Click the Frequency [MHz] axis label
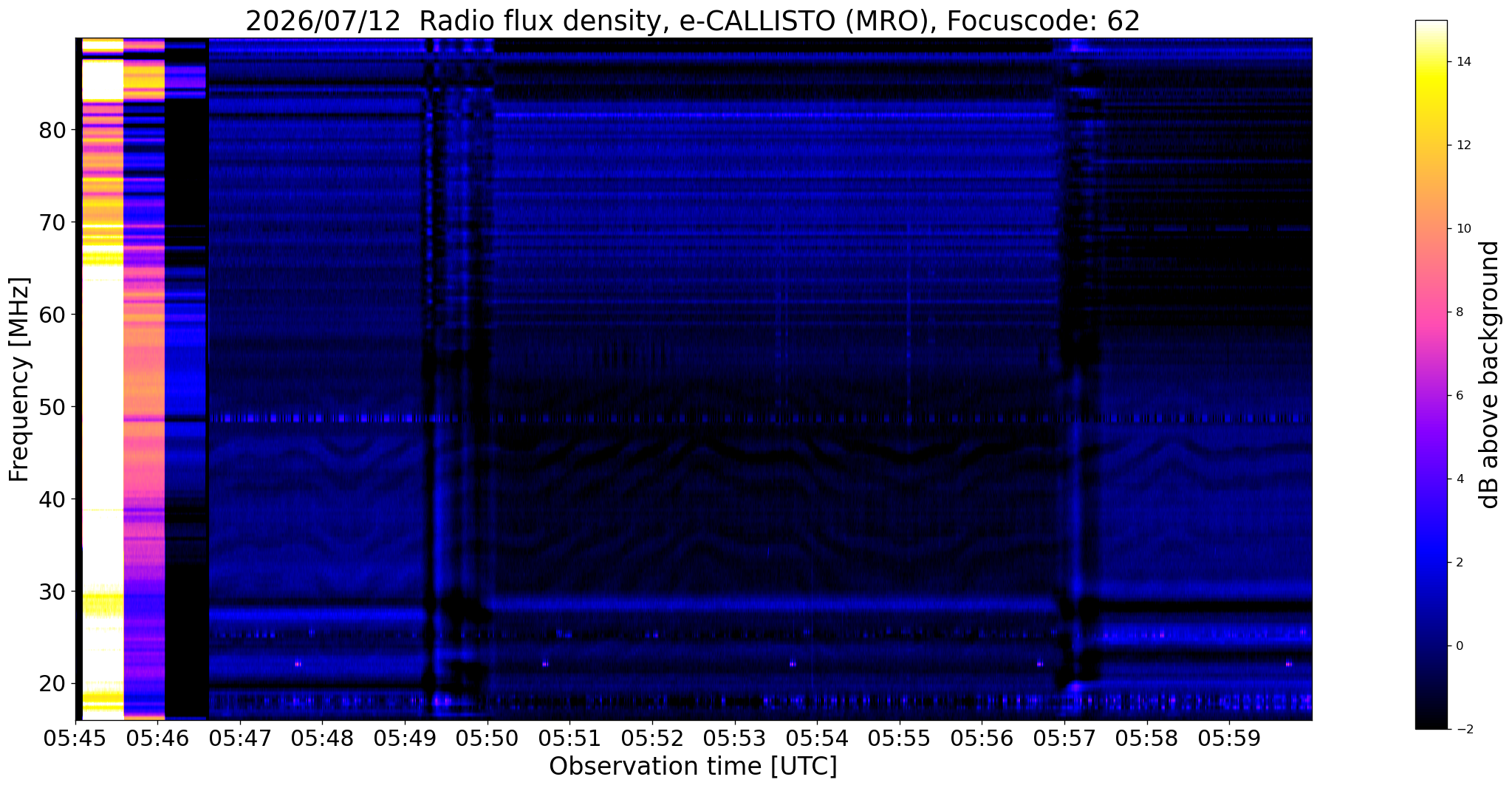This screenshot has height=788, width=1512. click(20, 380)
